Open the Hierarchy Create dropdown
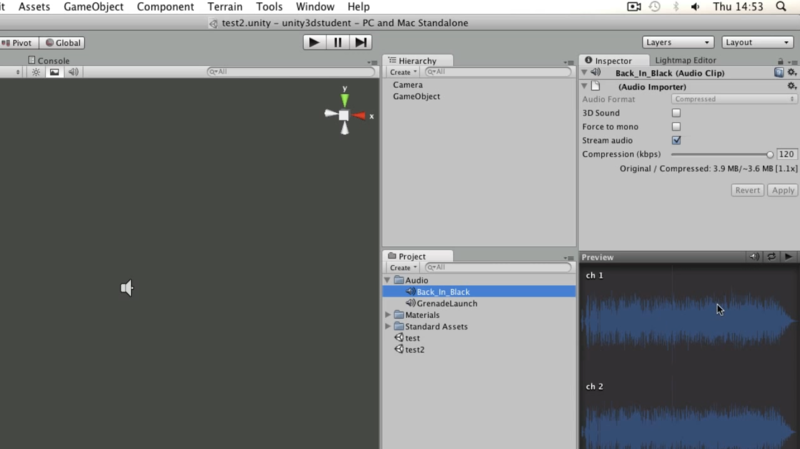This screenshot has height=449, width=800. point(403,72)
